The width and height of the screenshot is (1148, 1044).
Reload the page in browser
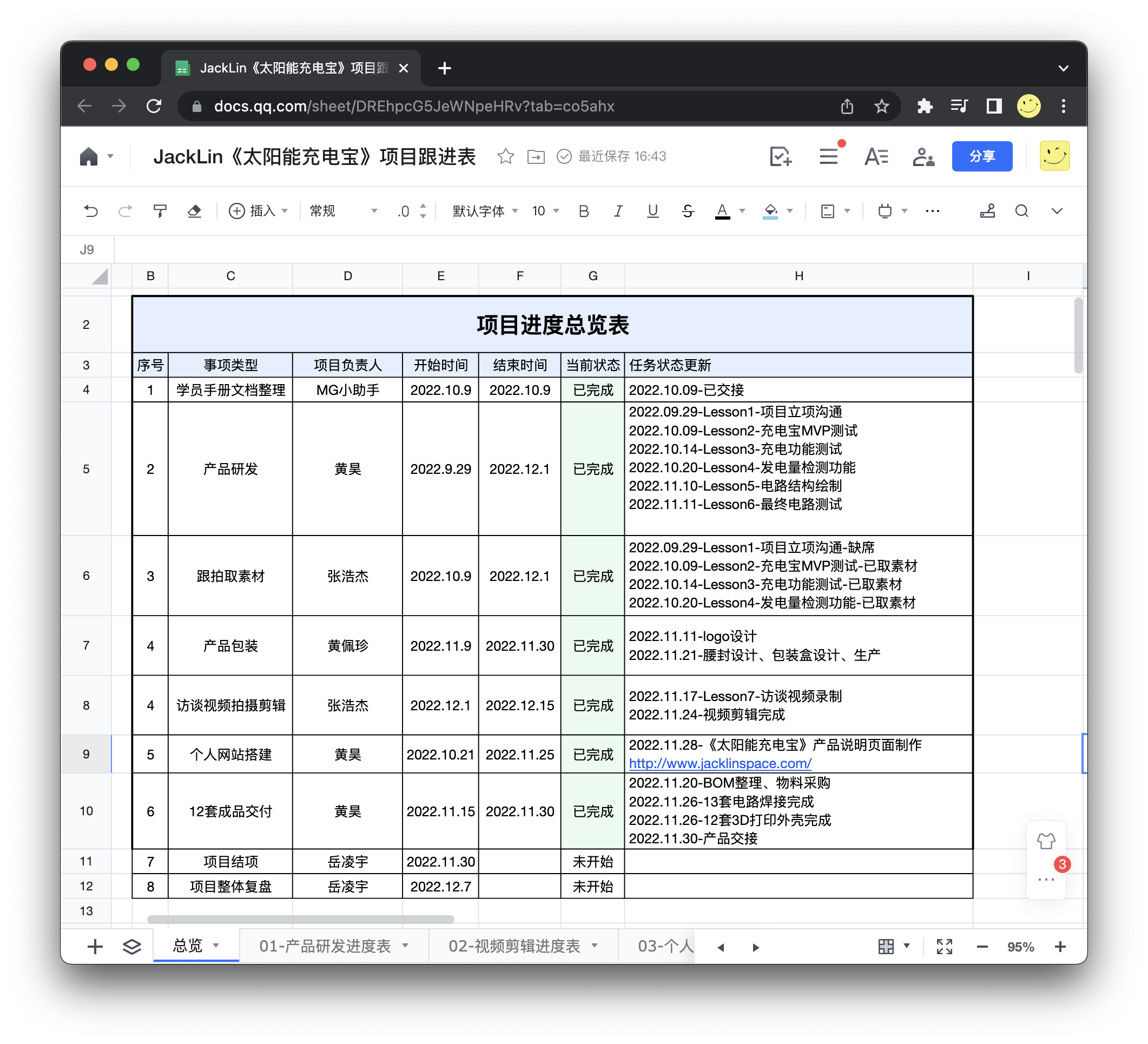(154, 106)
